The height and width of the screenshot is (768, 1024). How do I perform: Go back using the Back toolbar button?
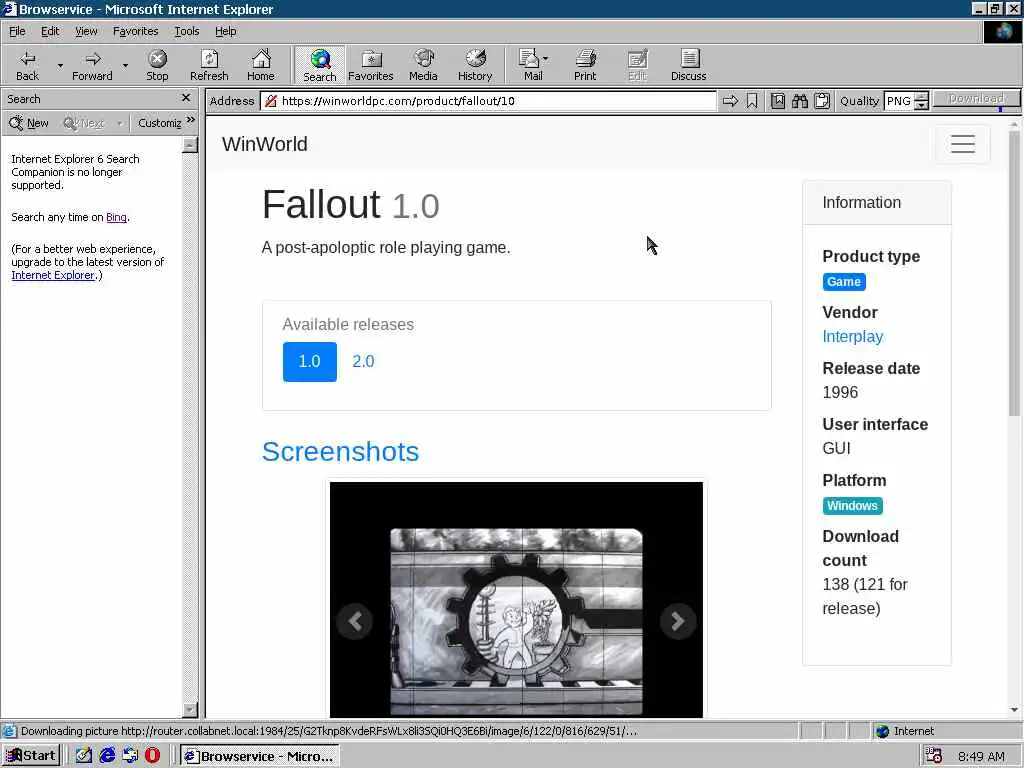click(x=27, y=65)
